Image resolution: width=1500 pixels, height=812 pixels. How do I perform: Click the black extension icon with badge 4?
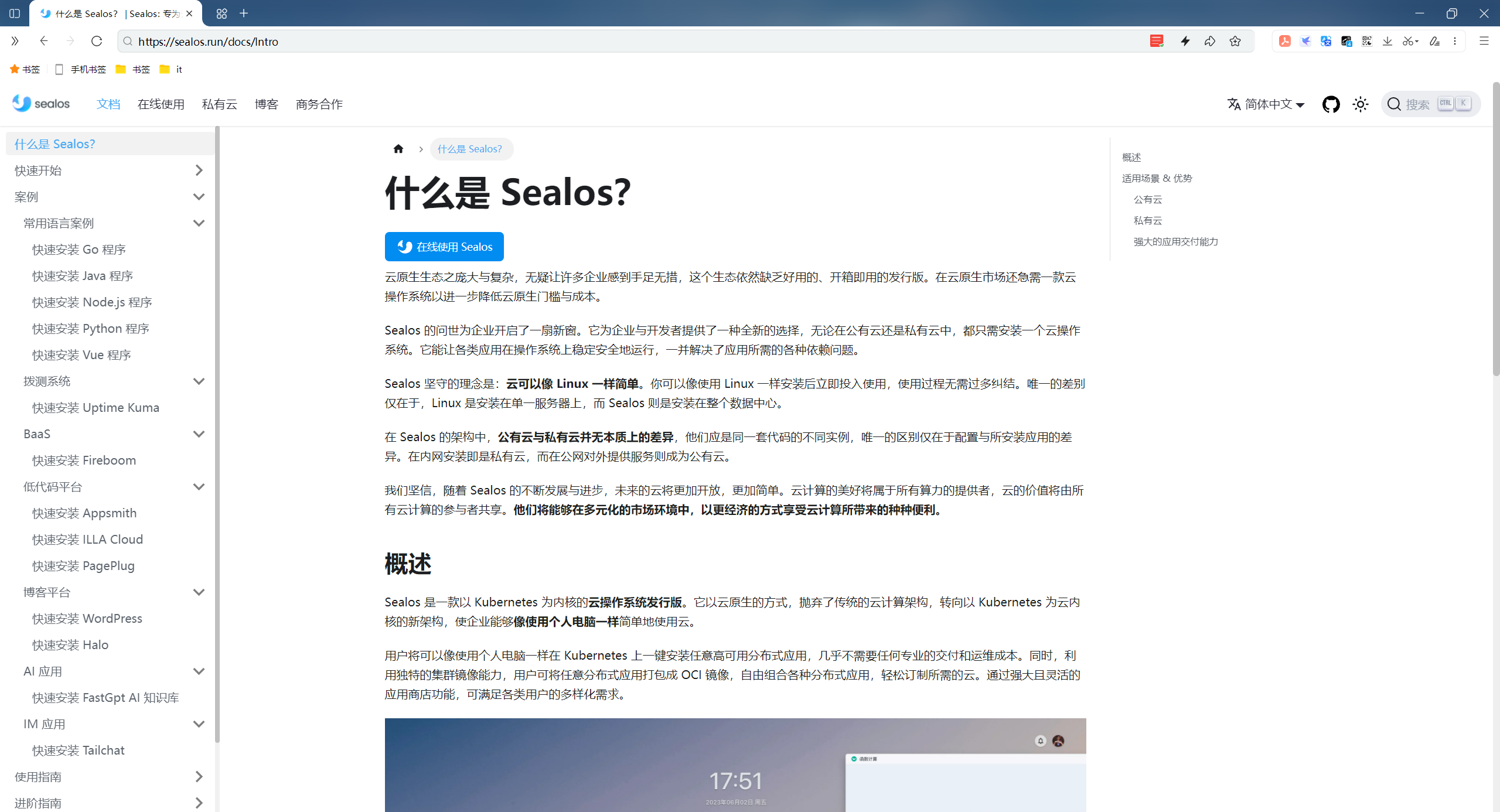point(1346,41)
